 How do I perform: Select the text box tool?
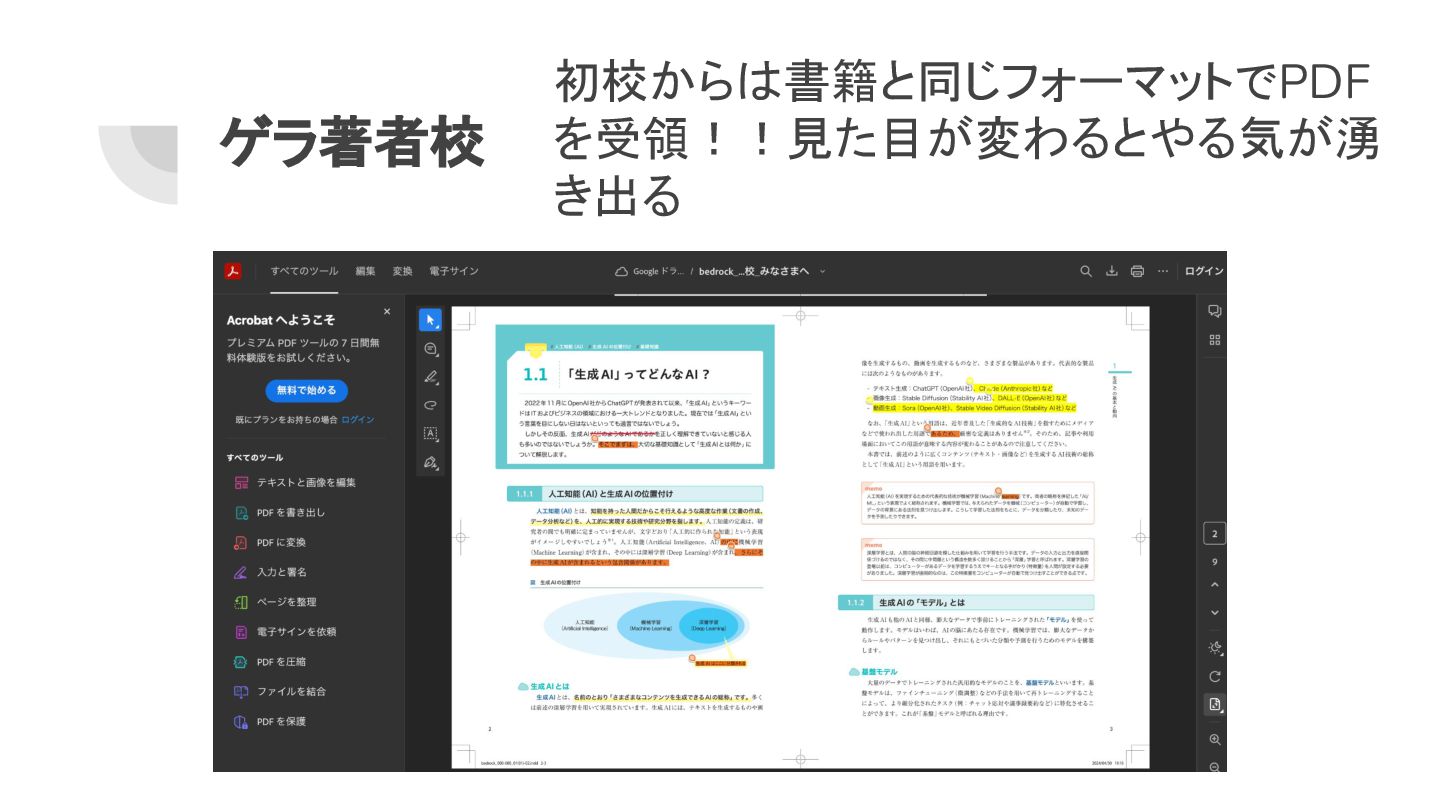[x=430, y=434]
